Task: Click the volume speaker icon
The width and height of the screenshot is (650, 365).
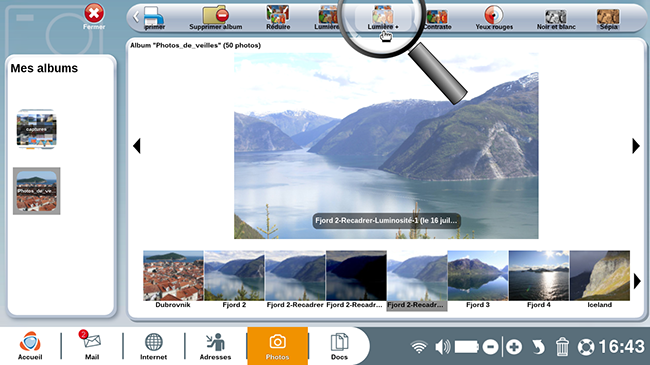Action: (443, 347)
